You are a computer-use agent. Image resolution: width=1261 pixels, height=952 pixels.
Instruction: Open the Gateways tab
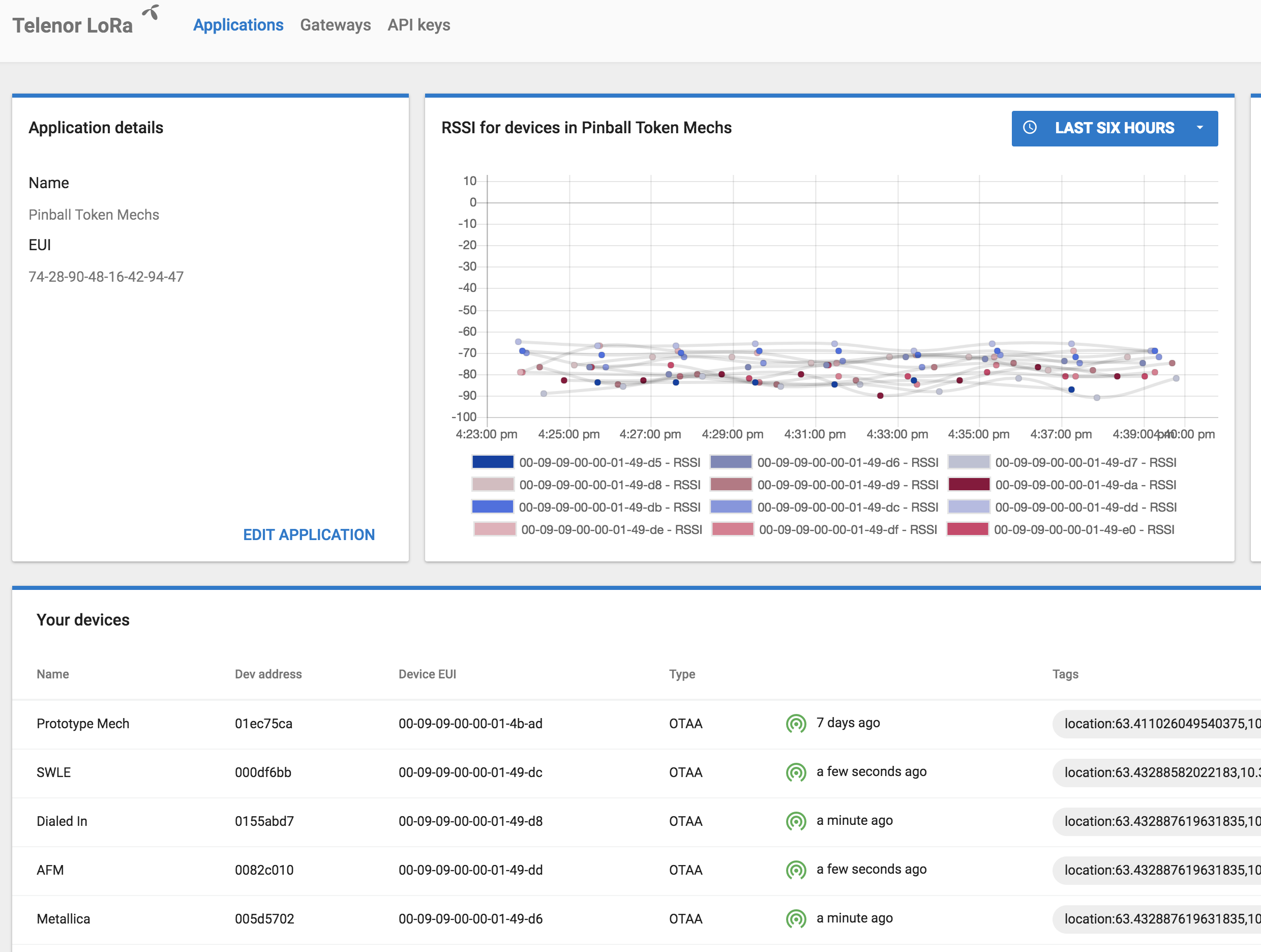(335, 25)
